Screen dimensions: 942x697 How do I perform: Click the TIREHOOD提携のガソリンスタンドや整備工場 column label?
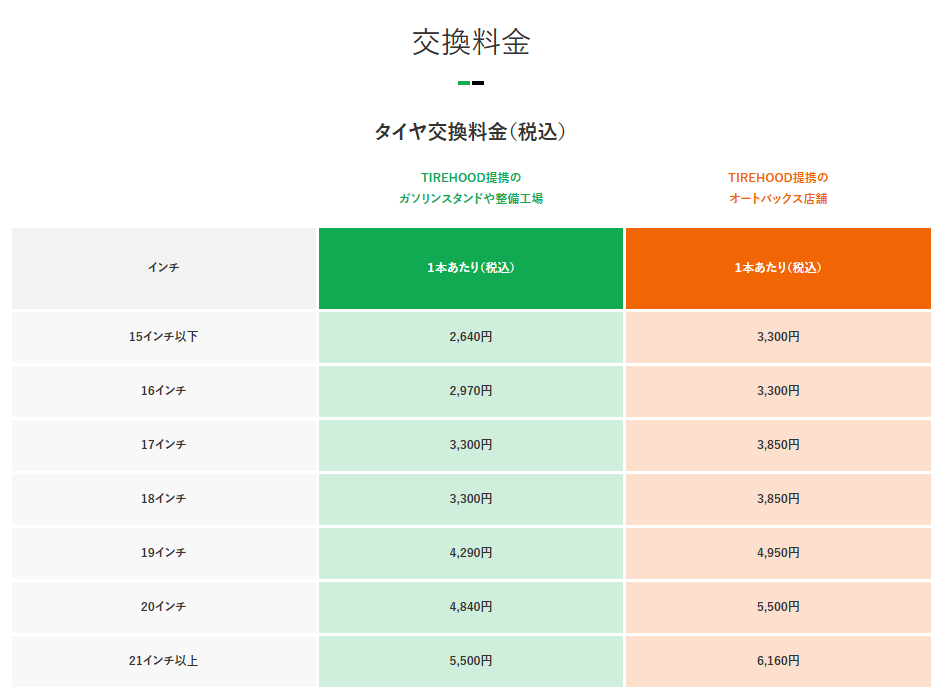[x=471, y=189]
